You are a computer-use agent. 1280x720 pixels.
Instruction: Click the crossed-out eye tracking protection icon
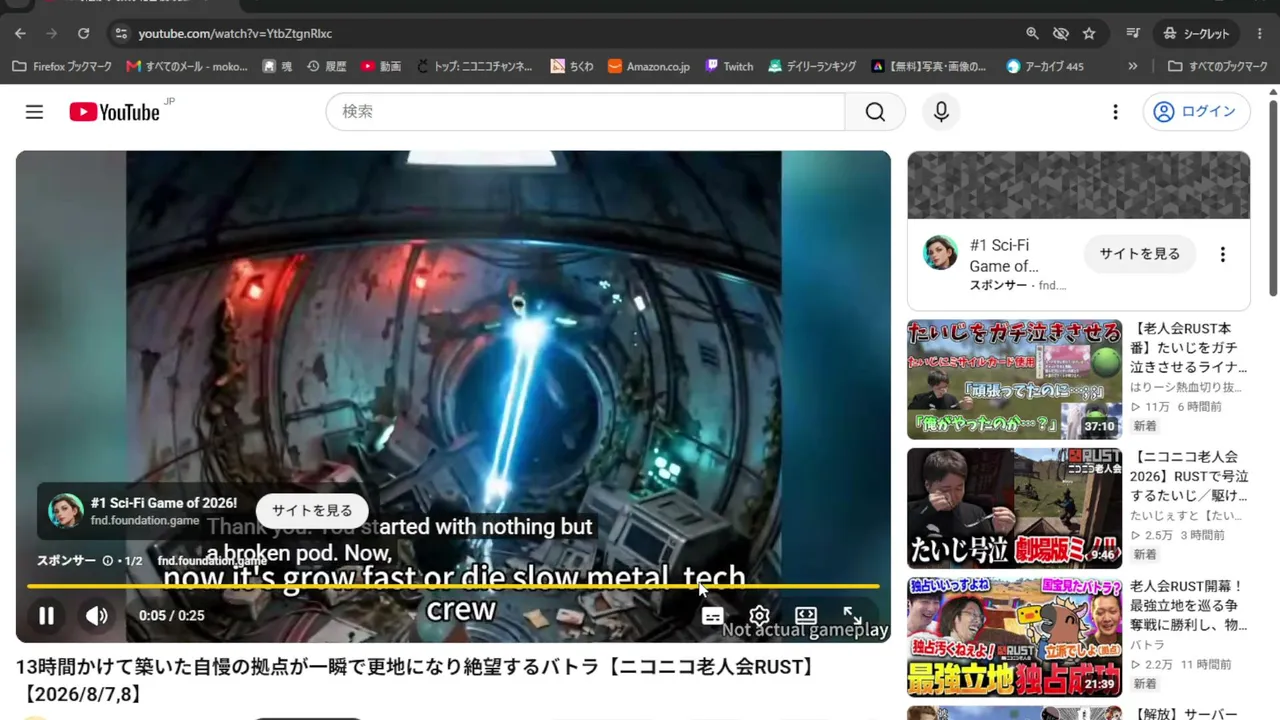point(1061,33)
